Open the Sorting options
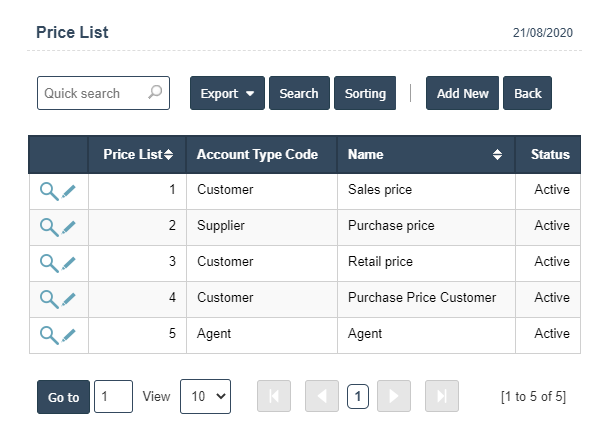Viewport: 601px width, 440px height. pos(365,93)
